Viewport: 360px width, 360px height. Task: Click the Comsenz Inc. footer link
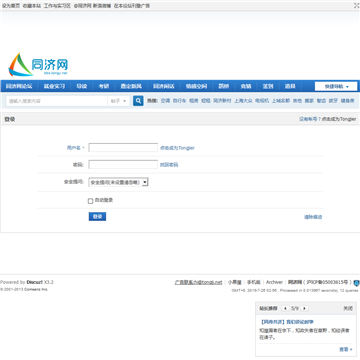[36, 289]
